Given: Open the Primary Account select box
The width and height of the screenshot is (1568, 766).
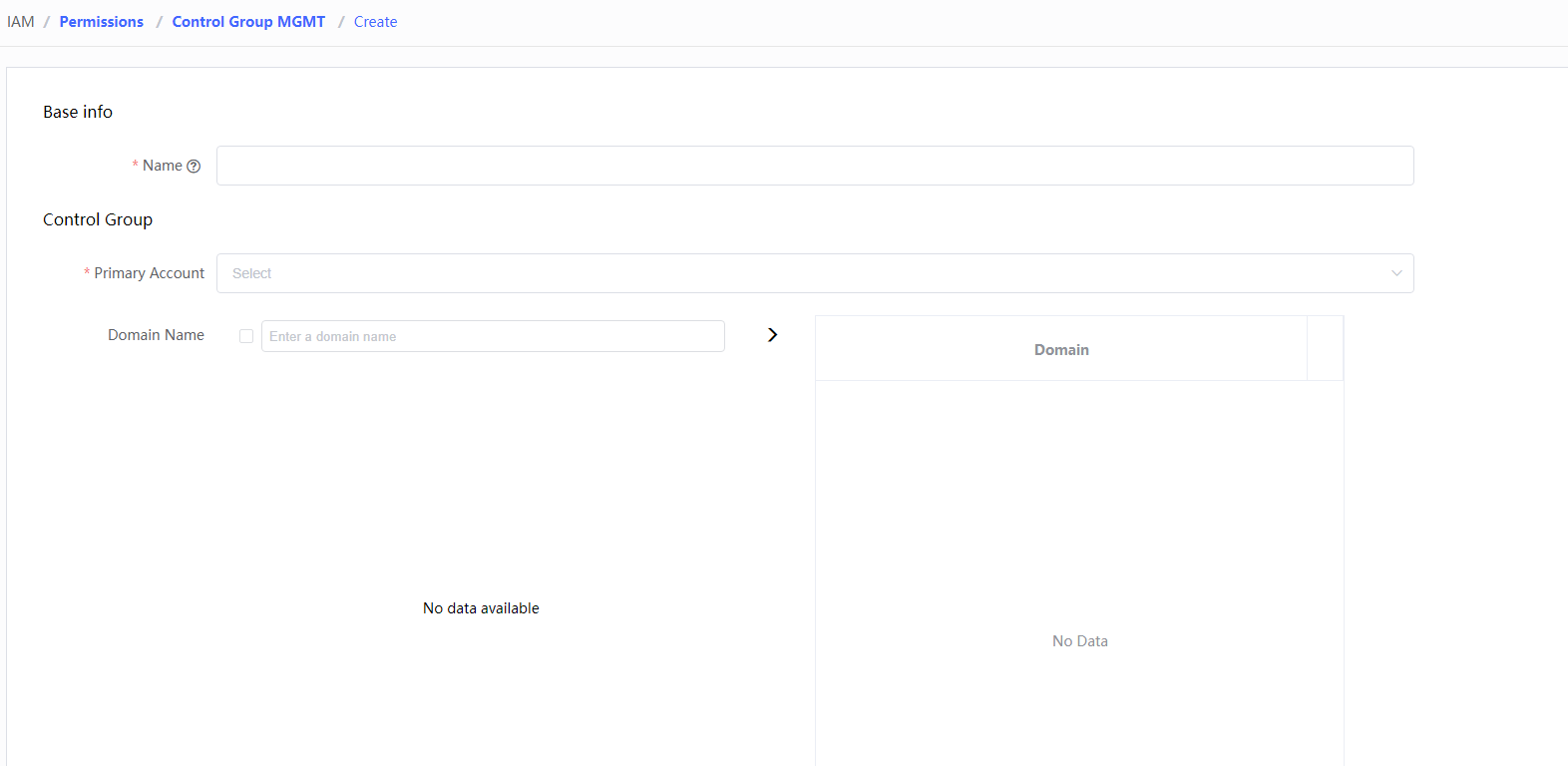Looking at the screenshot, I should [x=798, y=273].
